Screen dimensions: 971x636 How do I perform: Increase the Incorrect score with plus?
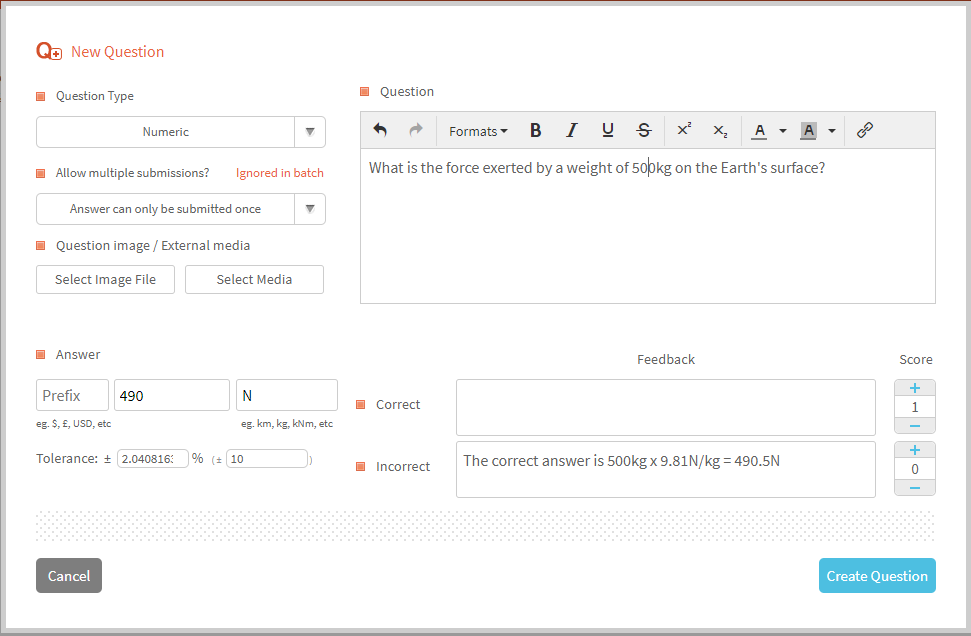tap(915, 450)
